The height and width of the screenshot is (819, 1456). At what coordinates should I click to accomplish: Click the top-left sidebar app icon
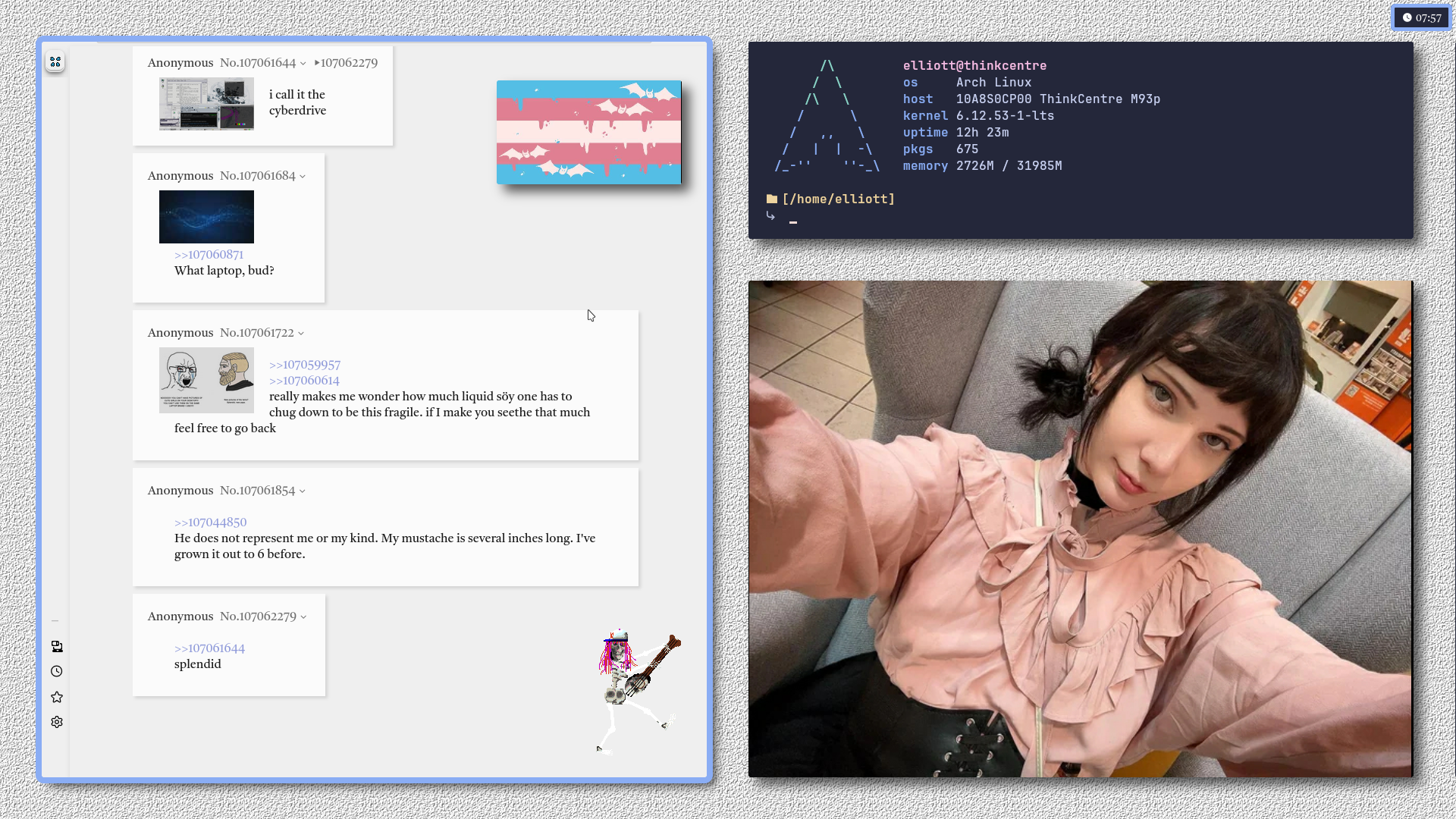click(55, 61)
